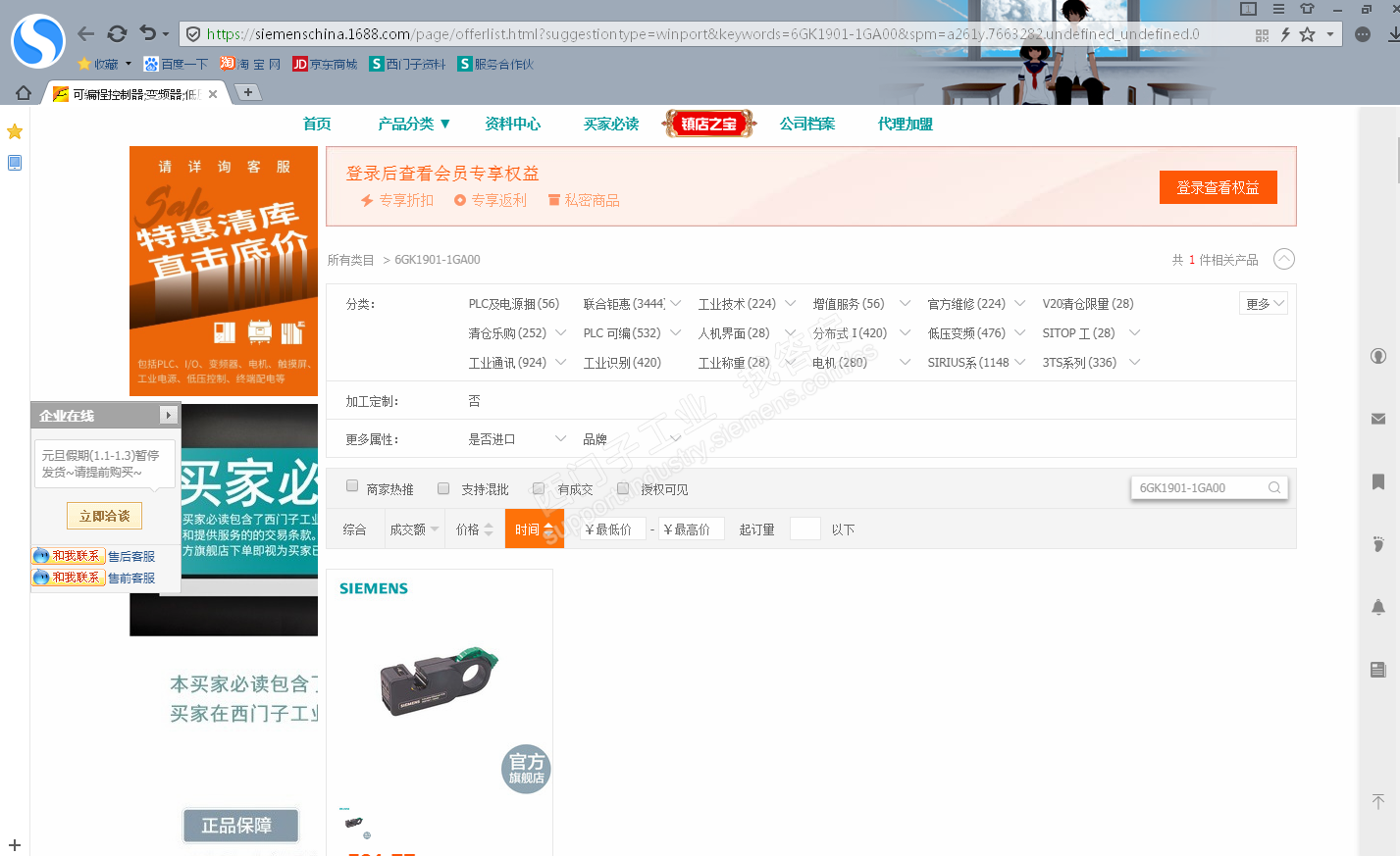Collapse the results filter with the circle chevron
Image resolution: width=1400 pixels, height=856 pixels.
[x=1284, y=259]
